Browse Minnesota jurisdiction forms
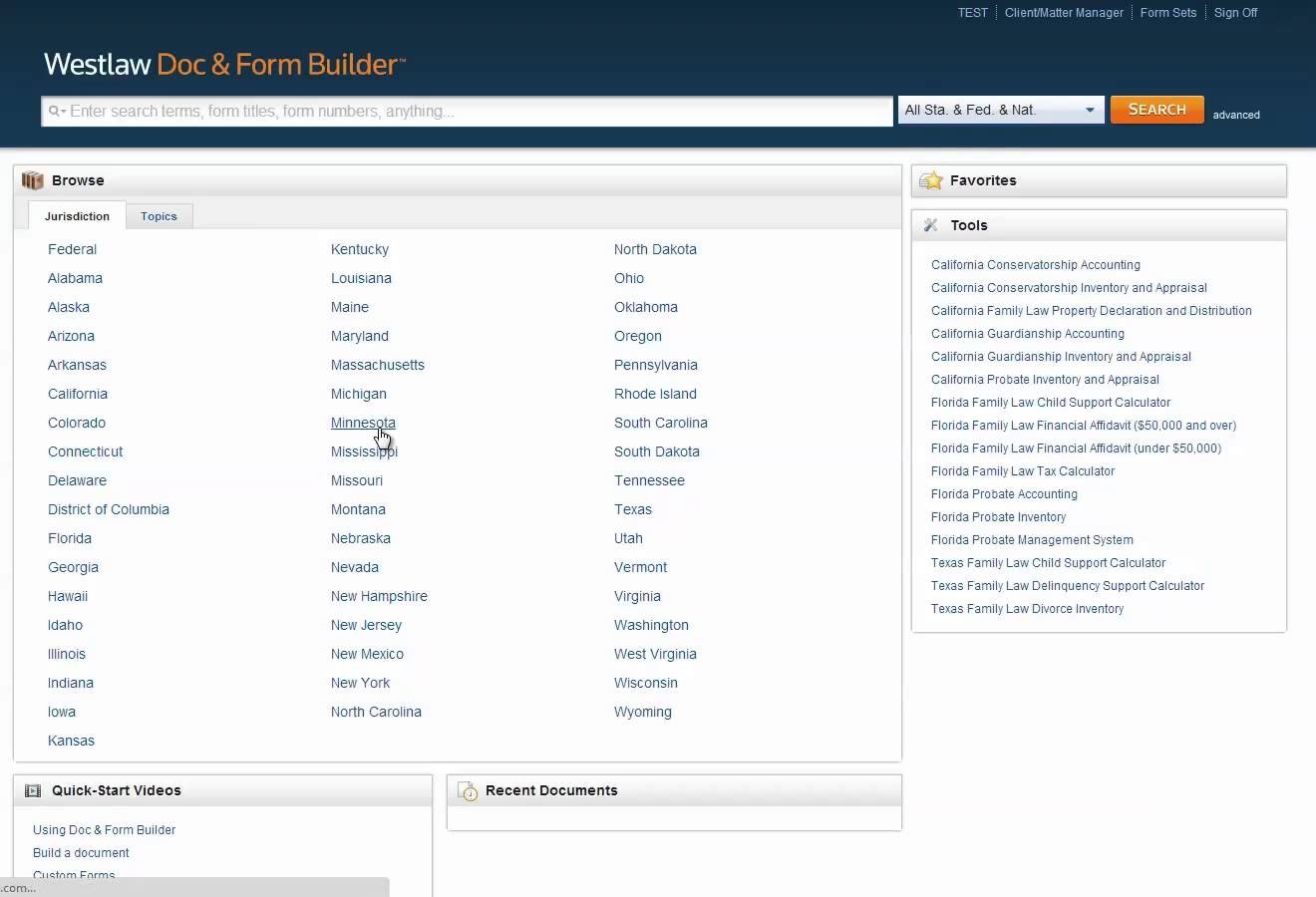The height and width of the screenshot is (897, 1316). 362,423
